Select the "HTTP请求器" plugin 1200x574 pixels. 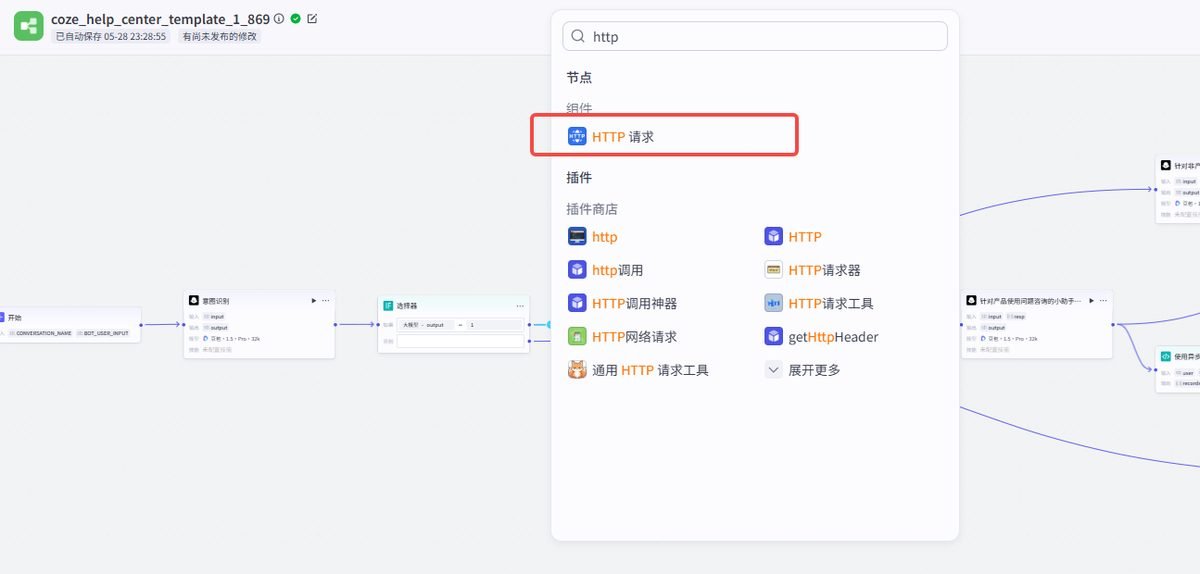(x=824, y=270)
